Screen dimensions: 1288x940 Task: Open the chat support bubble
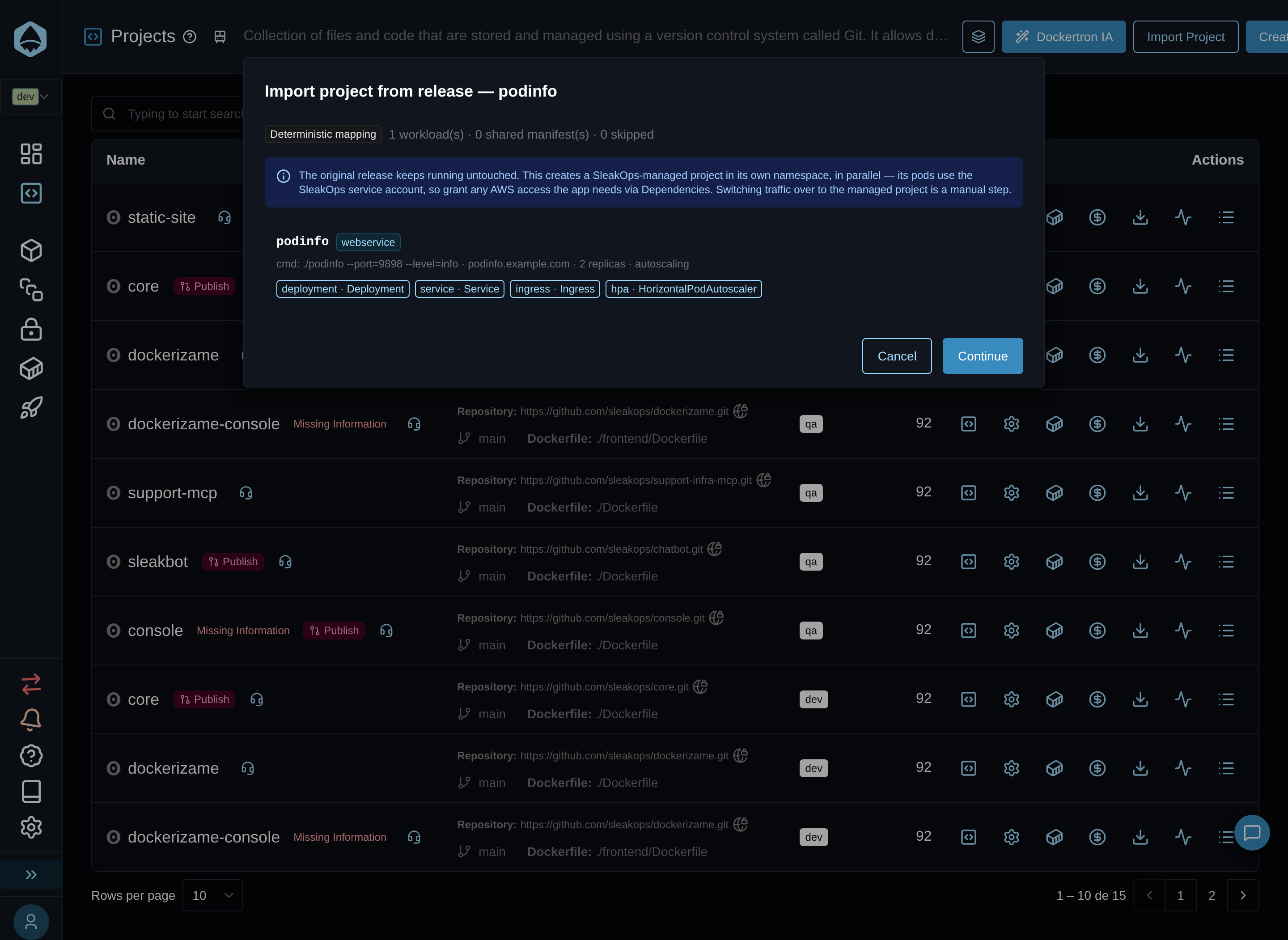pyautogui.click(x=1252, y=833)
